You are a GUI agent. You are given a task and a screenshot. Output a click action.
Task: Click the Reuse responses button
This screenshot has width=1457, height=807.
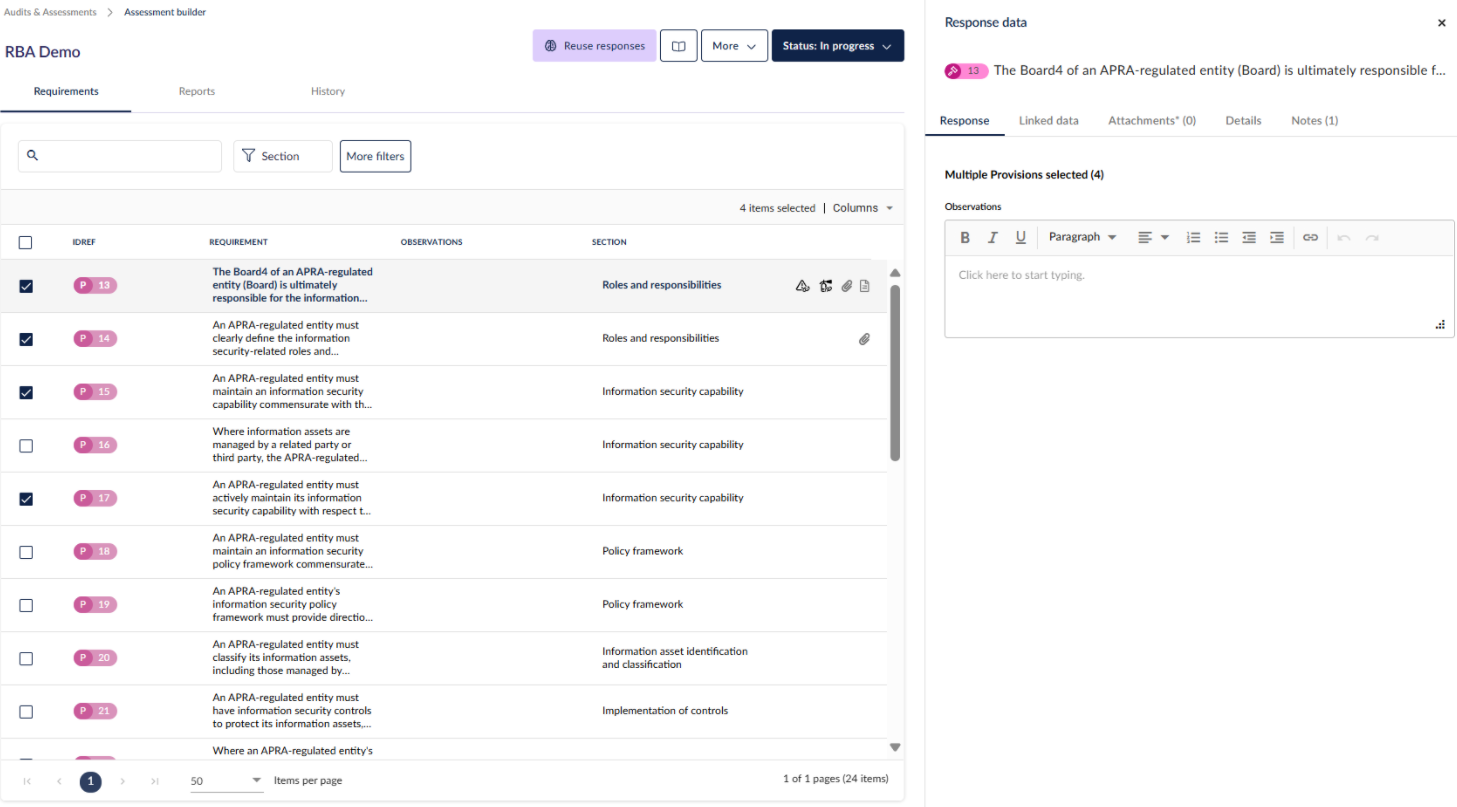click(595, 46)
